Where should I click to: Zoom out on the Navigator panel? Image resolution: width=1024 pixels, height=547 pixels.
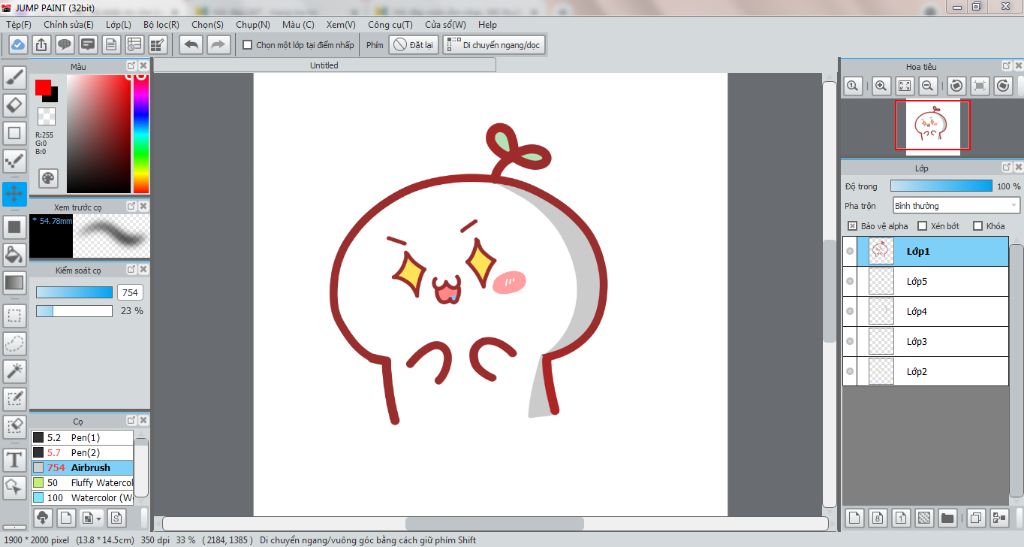pyautogui.click(x=927, y=86)
